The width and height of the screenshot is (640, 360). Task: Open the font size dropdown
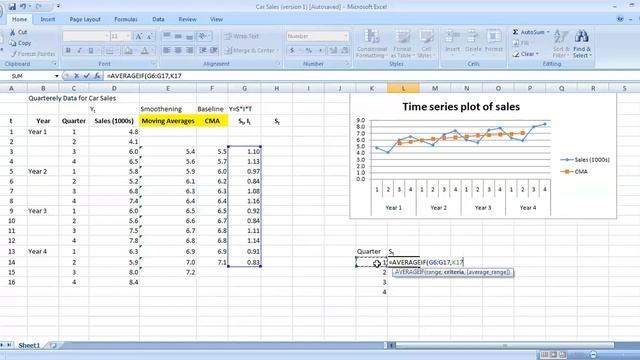pos(128,36)
